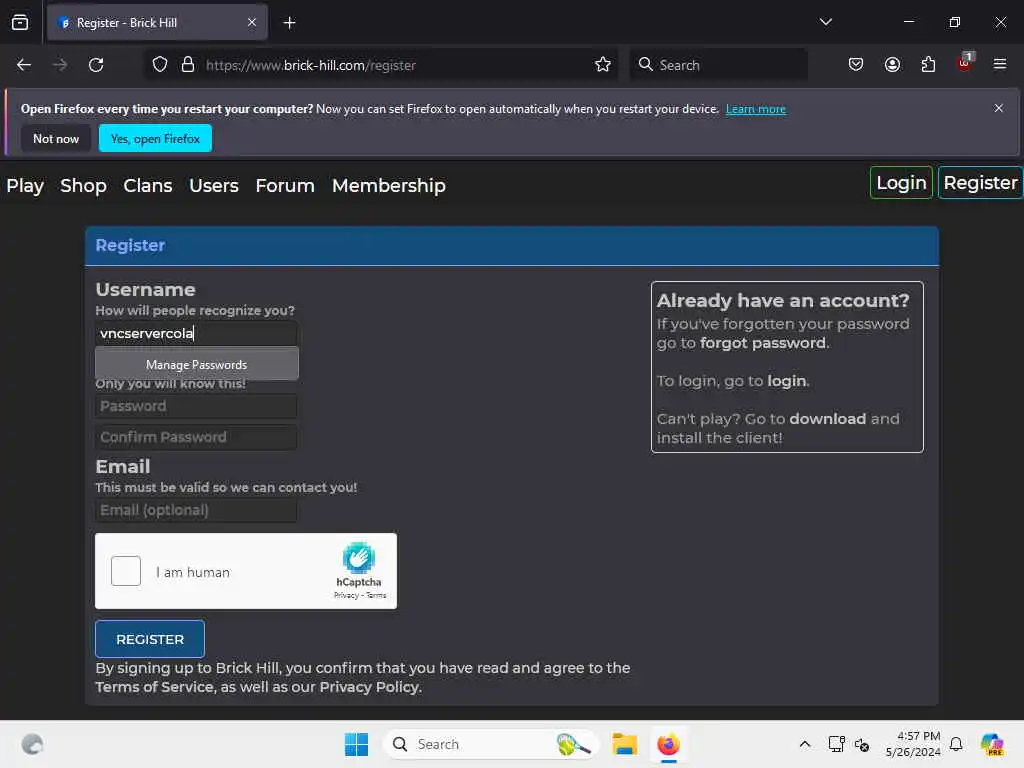Focus the Password field
The image size is (1024, 768).
click(196, 406)
